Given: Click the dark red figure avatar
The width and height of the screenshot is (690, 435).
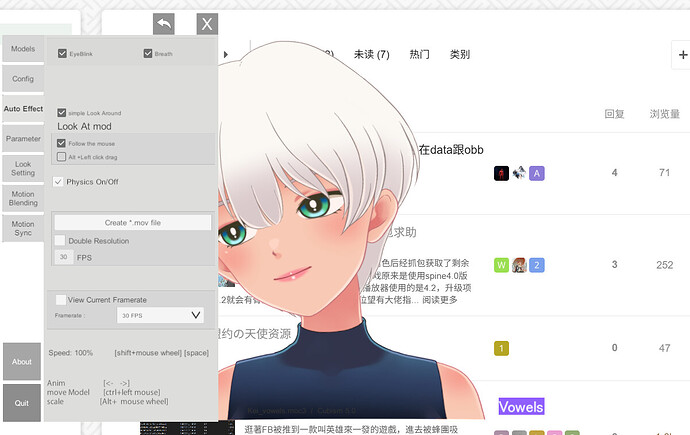Looking at the screenshot, I should [x=501, y=173].
